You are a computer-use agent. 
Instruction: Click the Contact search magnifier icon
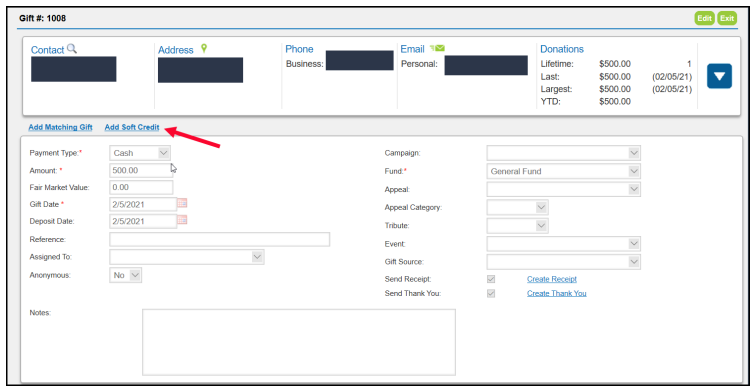(x=72, y=49)
